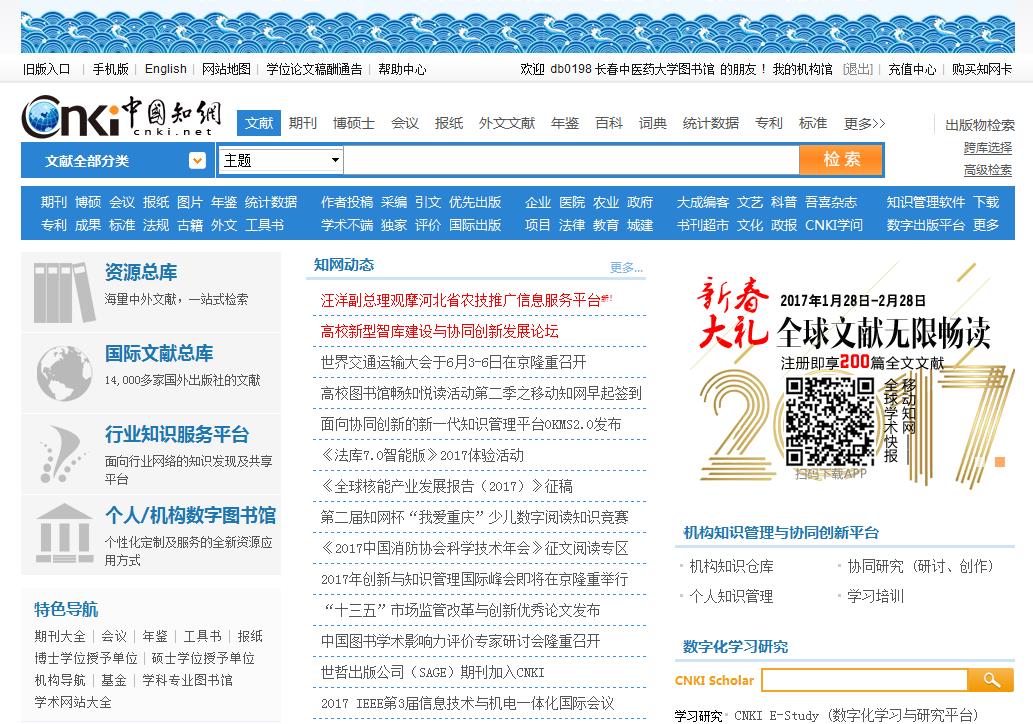The image size is (1033, 724).
Task: Click 作者投稿 in blue nav bar
Action: tap(347, 202)
